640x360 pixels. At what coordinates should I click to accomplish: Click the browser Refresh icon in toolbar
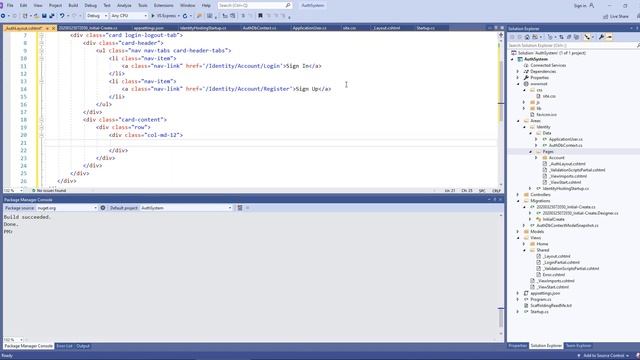185,16
